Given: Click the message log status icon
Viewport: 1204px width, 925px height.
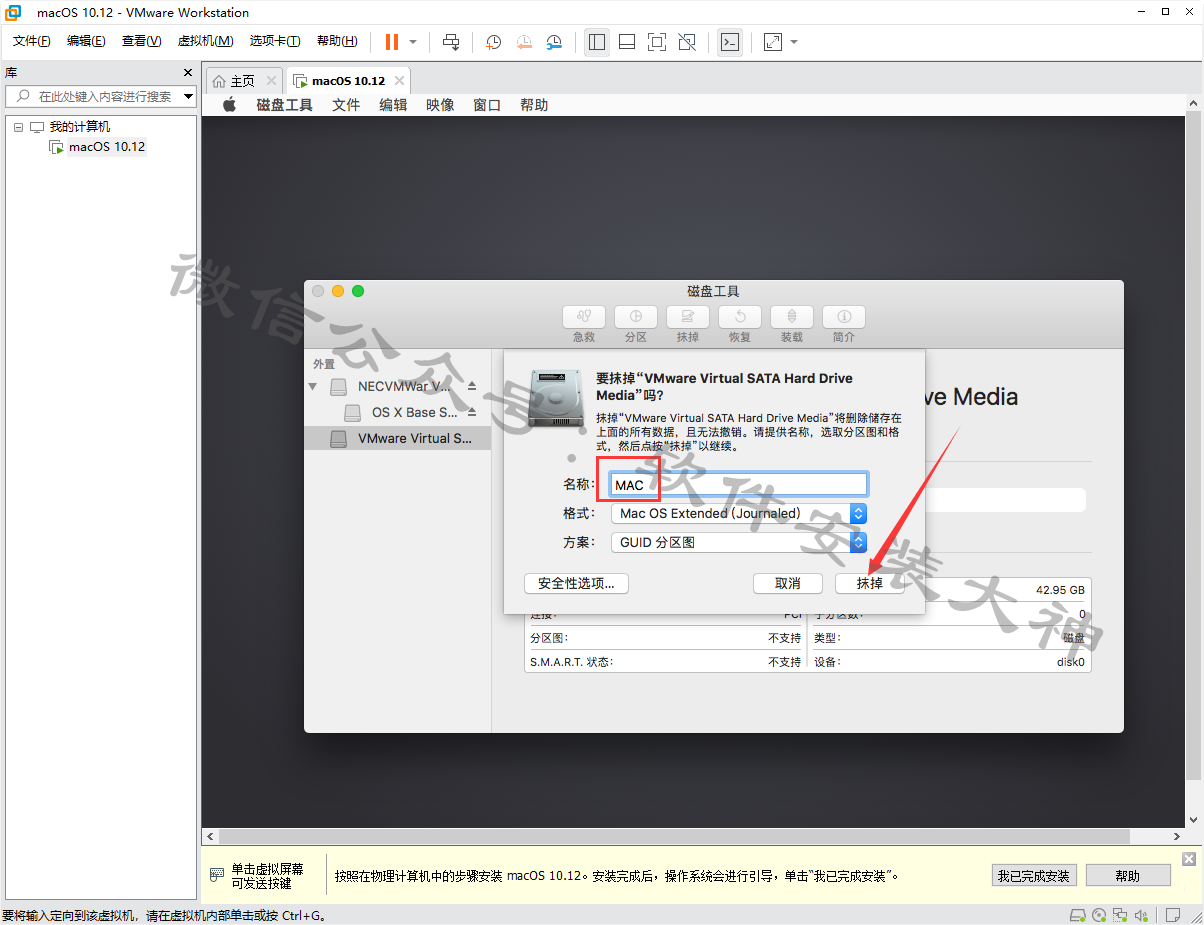Looking at the screenshot, I should click(1172, 915).
